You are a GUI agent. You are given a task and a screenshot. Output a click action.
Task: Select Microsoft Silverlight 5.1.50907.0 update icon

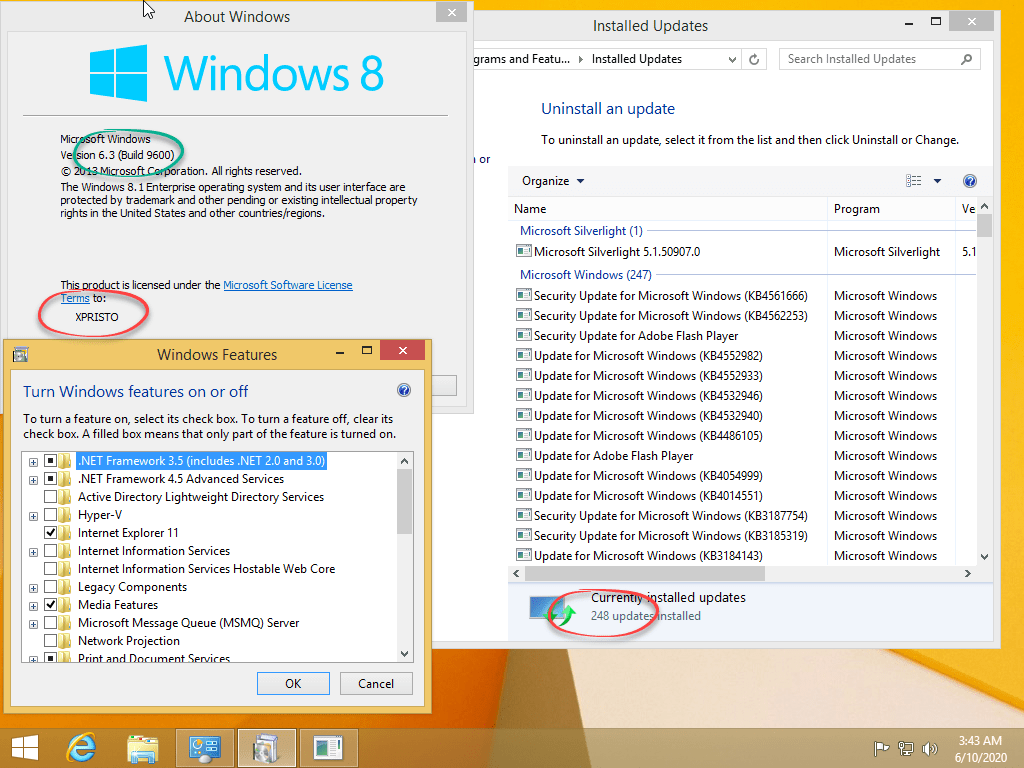click(x=523, y=251)
